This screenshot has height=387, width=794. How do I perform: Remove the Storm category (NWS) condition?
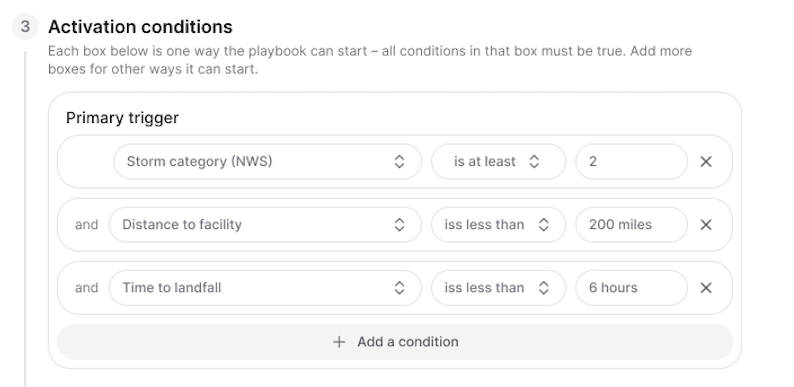pos(706,162)
